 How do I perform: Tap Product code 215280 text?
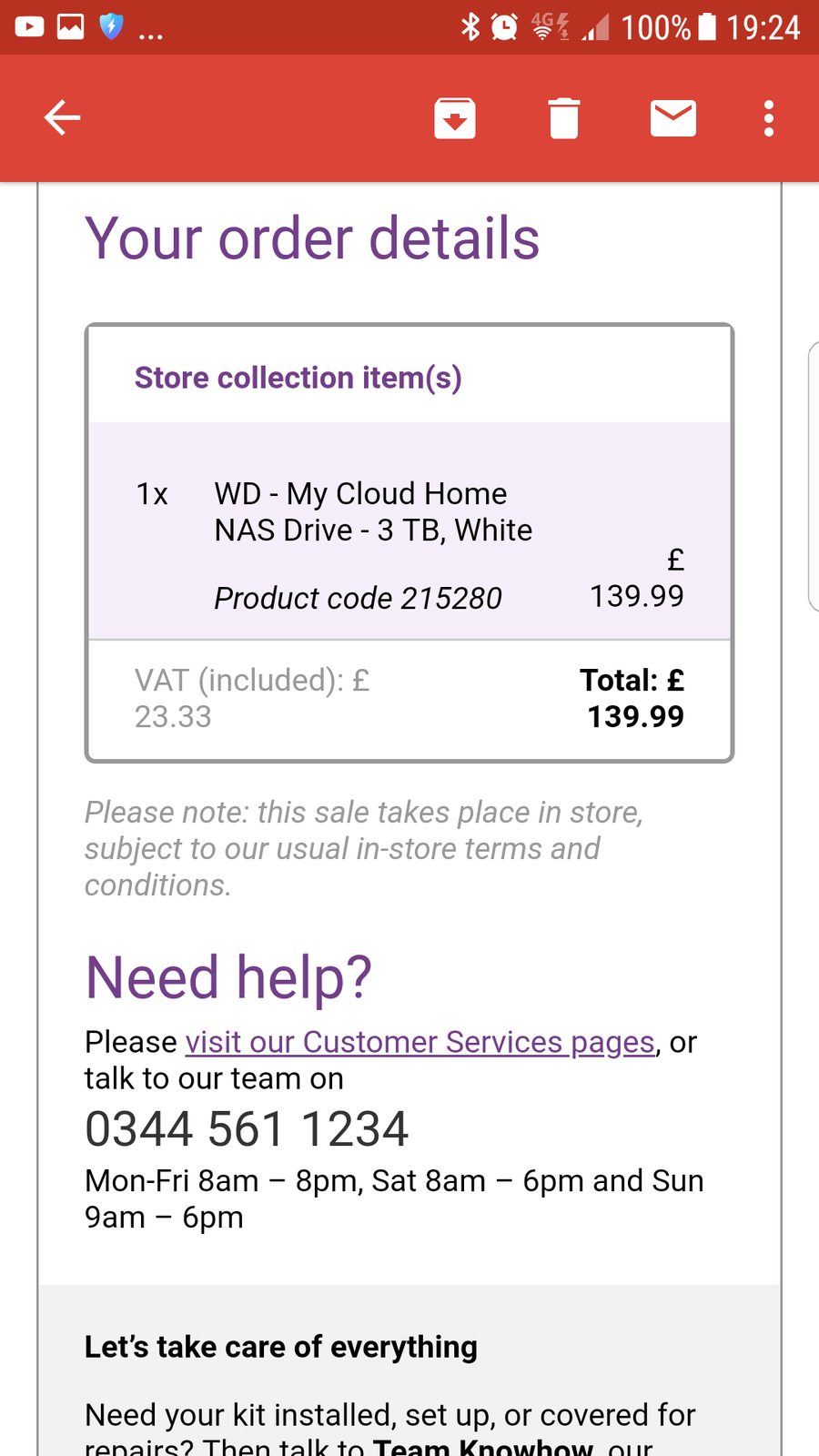358,598
